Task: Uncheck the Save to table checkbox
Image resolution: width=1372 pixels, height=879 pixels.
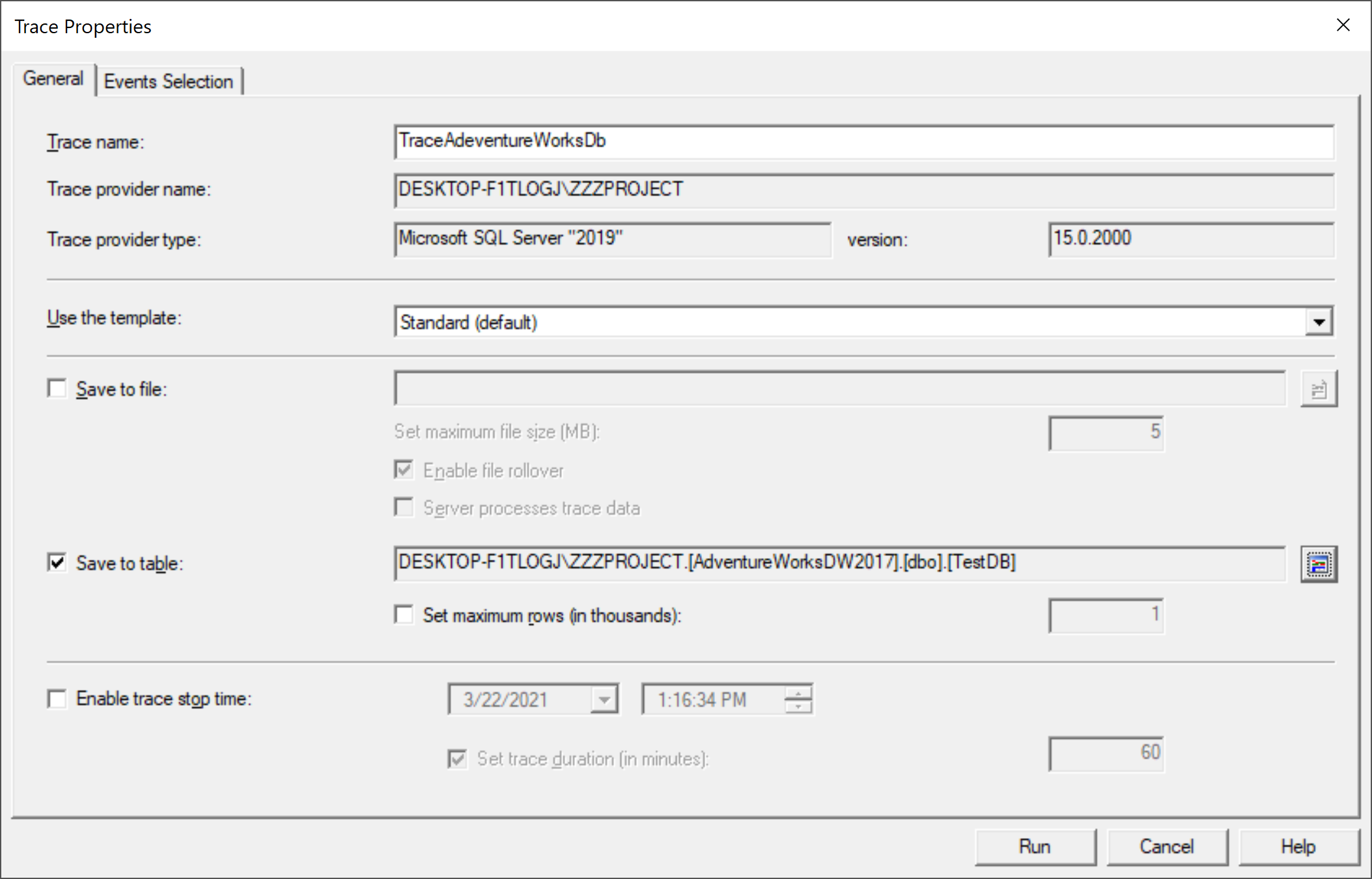Action: [x=57, y=563]
